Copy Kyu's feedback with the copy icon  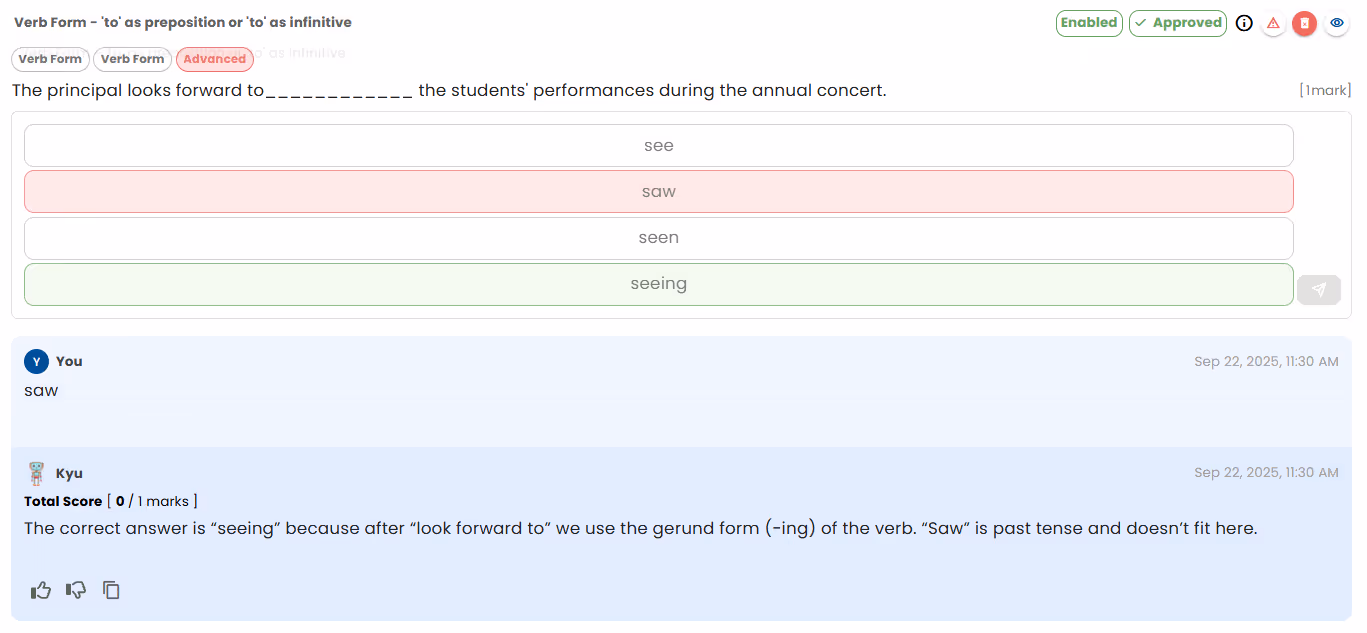(111, 590)
